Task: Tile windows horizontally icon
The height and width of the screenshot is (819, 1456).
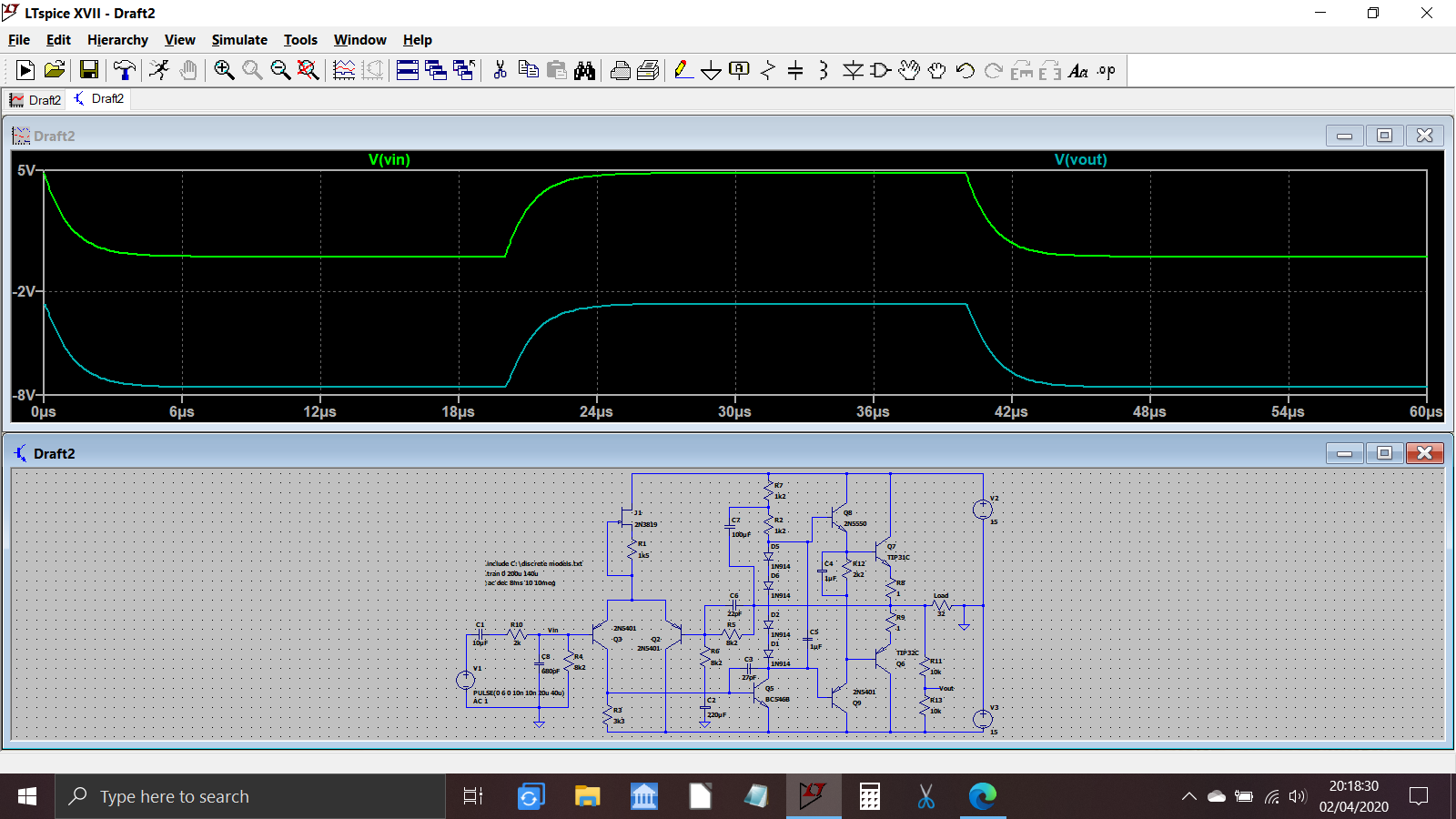Action: tap(408, 70)
